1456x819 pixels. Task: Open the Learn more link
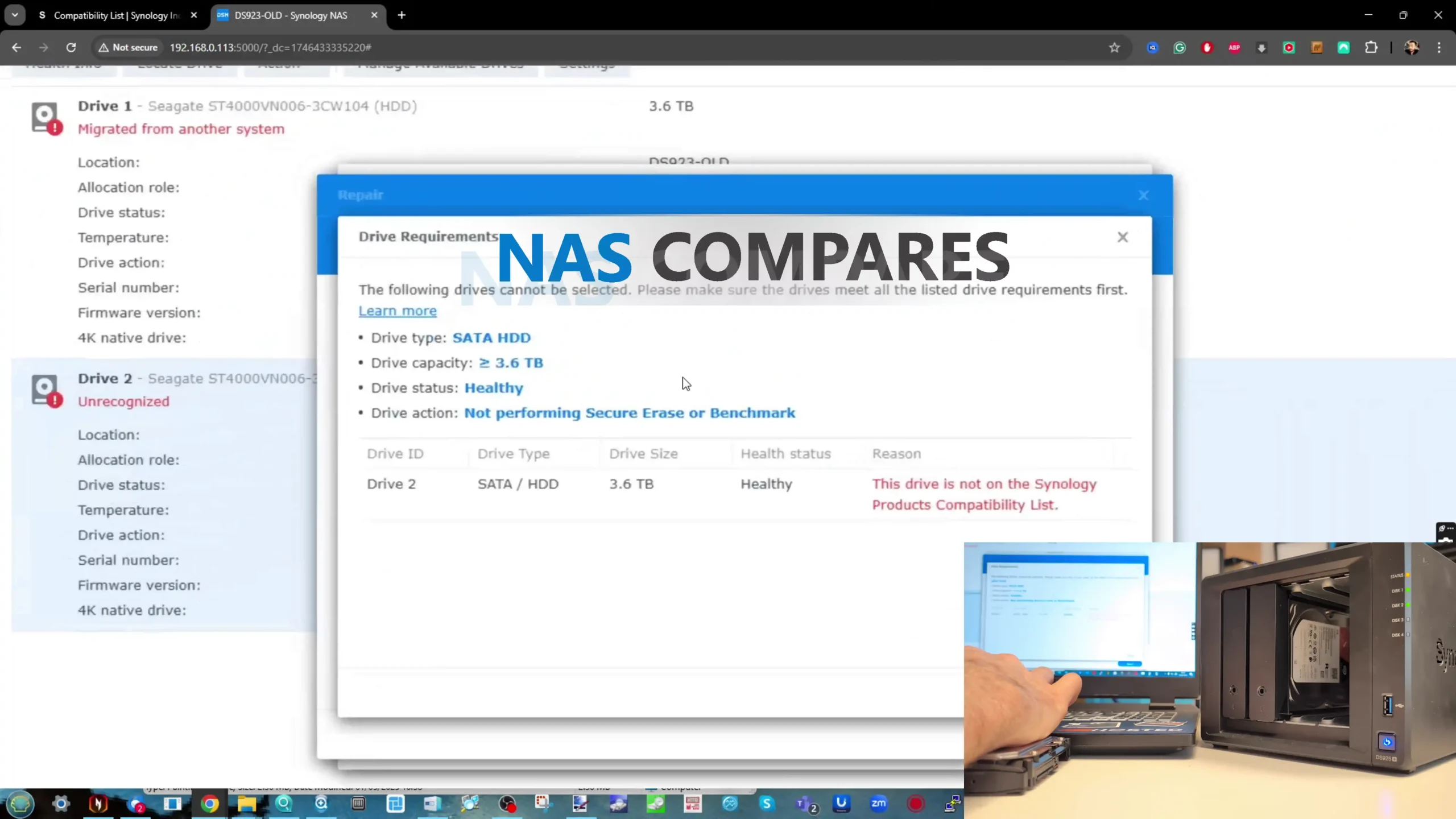point(398,311)
